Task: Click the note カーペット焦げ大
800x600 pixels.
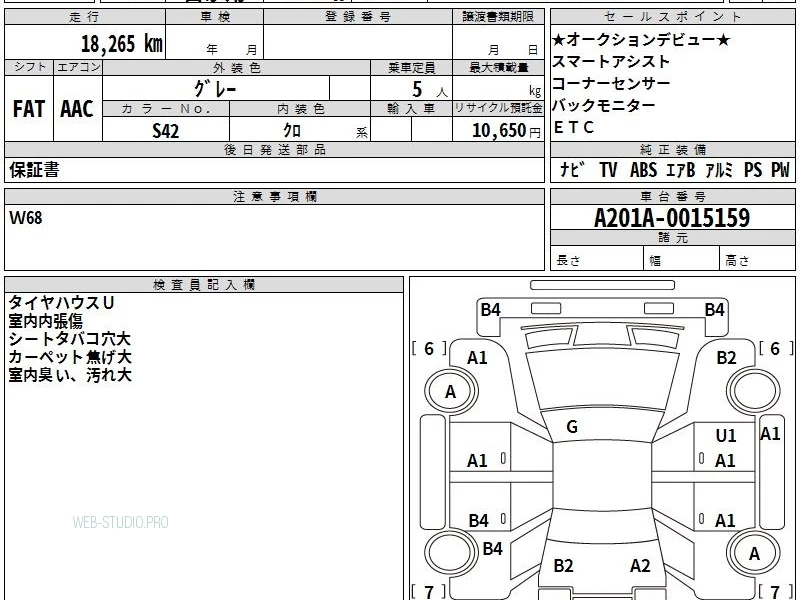Action: 70,357
